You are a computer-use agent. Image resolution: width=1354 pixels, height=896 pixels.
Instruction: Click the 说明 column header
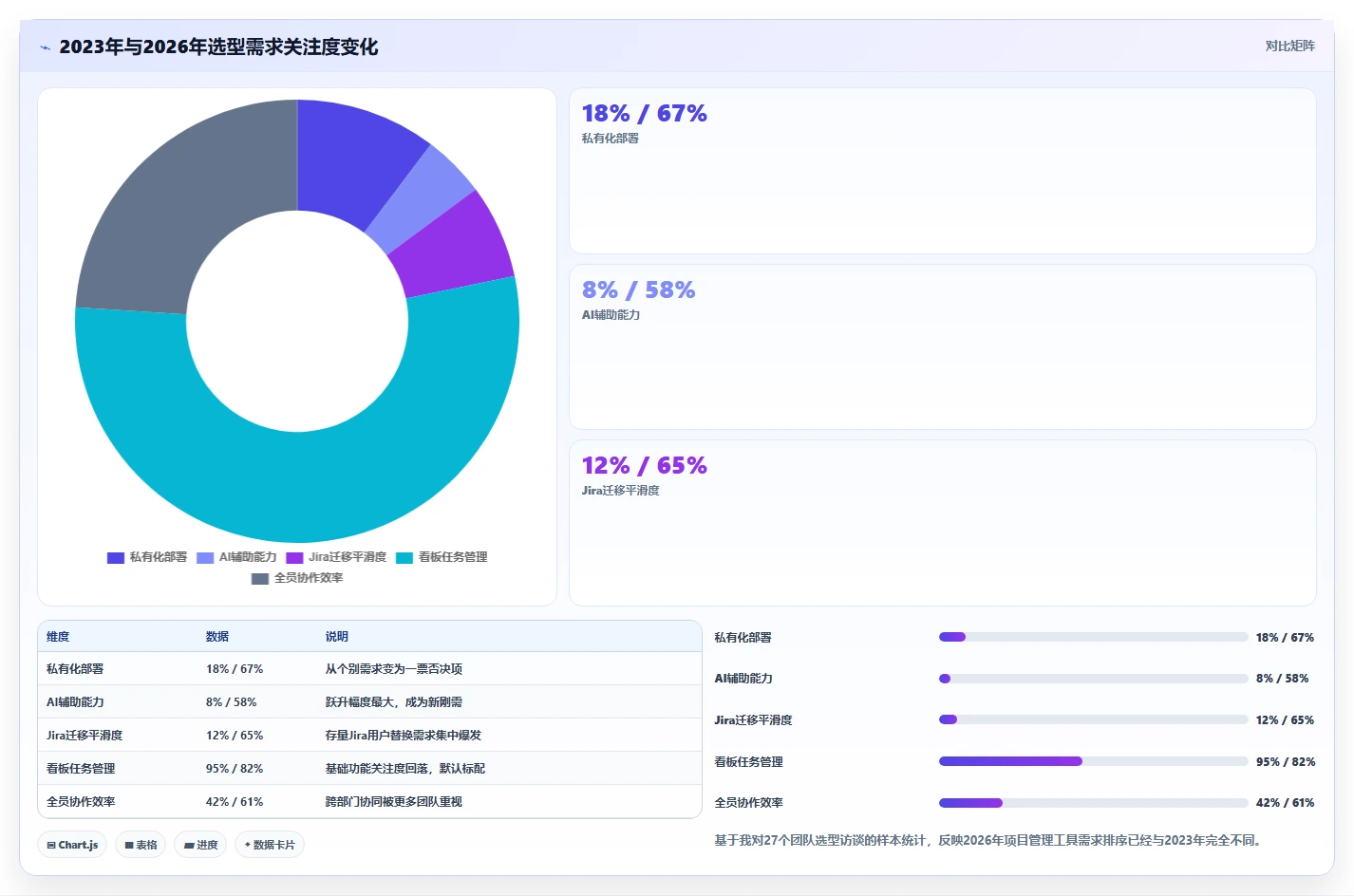pos(337,637)
